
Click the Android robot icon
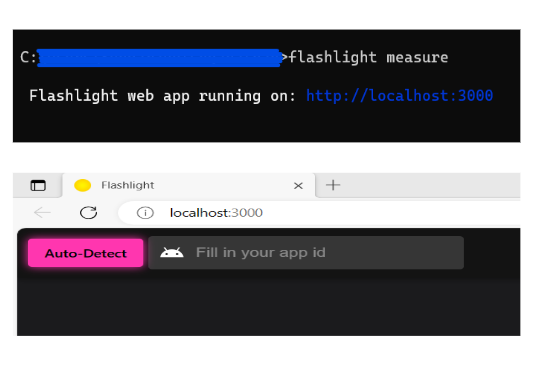[172, 253]
